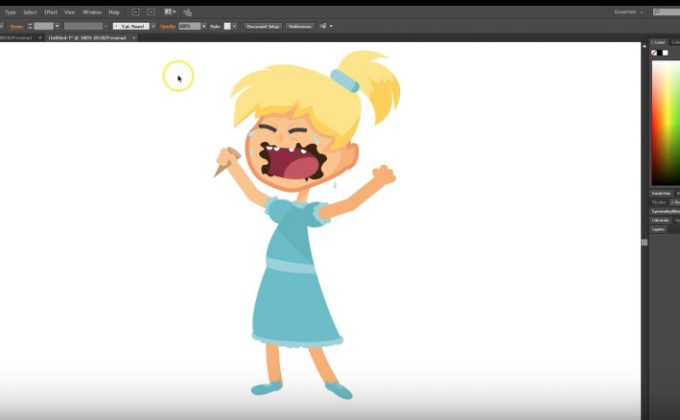Image resolution: width=680 pixels, height=420 pixels.
Task: Open the Type menu
Action: (x=10, y=12)
